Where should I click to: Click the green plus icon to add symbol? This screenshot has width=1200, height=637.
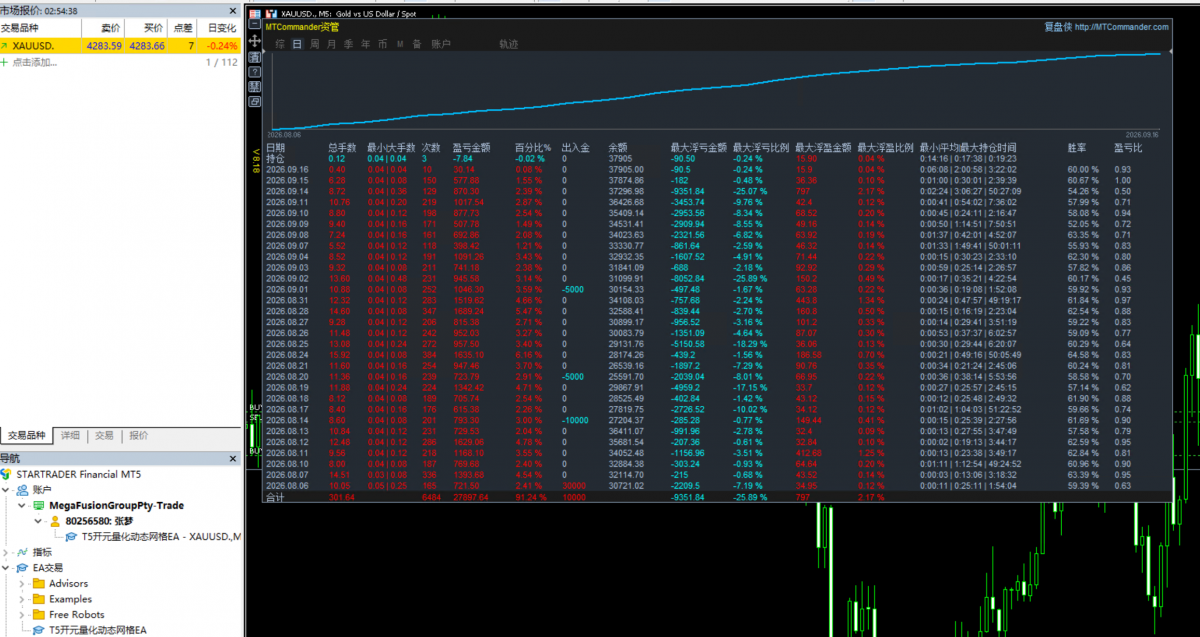5,62
